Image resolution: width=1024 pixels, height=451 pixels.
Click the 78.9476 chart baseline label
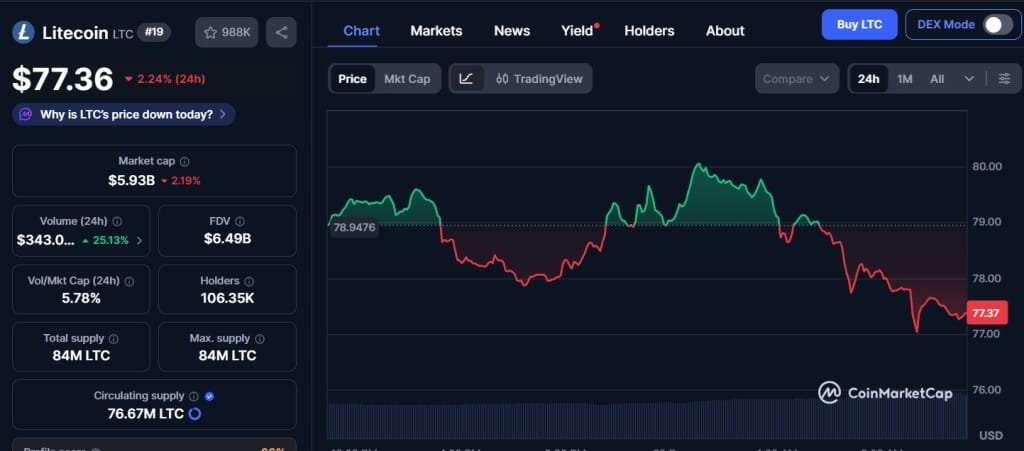354,228
